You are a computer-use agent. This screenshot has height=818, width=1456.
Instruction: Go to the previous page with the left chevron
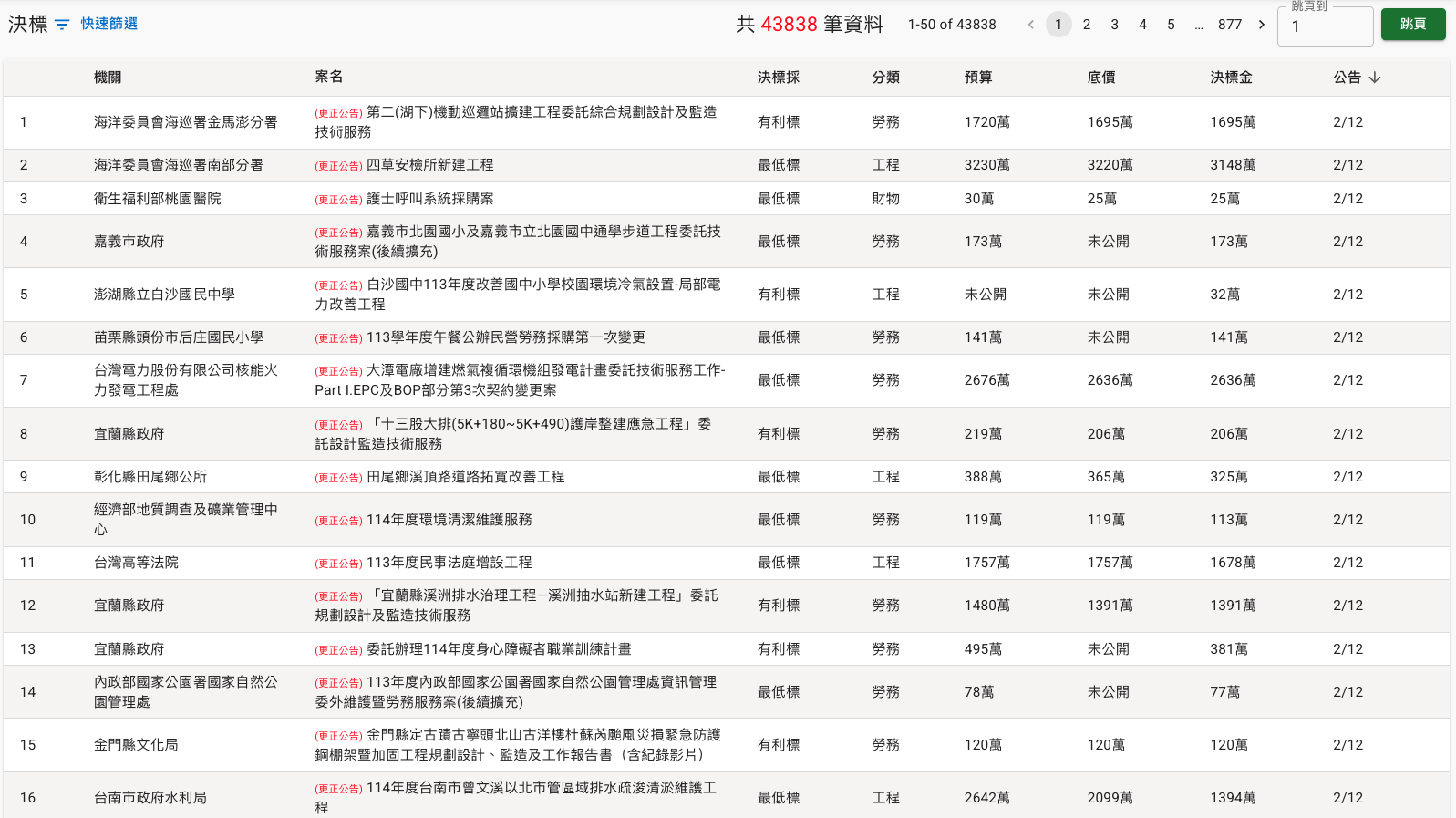pos(1030,25)
